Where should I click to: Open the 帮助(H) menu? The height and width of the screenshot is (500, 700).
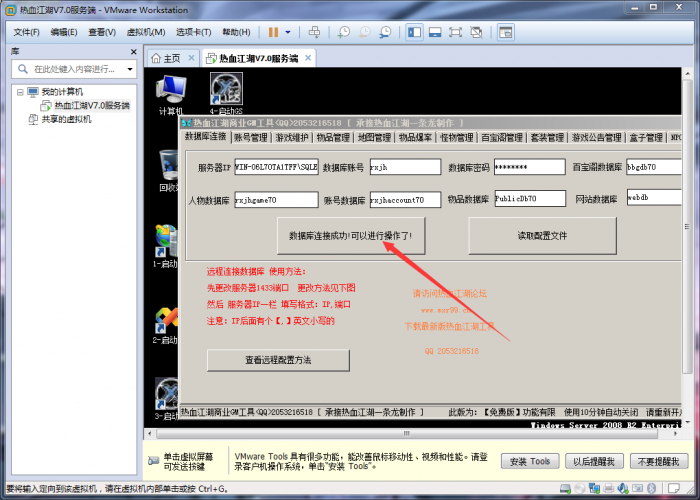click(236, 32)
